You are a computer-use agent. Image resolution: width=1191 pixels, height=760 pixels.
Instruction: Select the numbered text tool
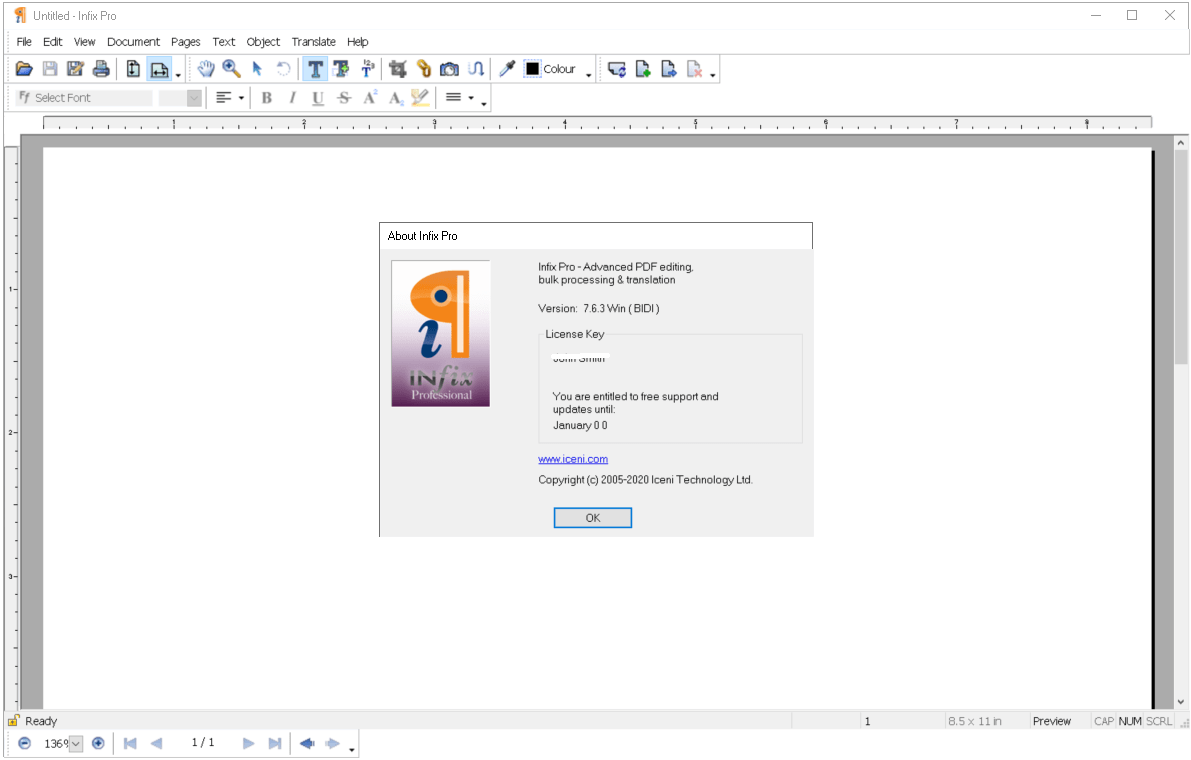pos(367,69)
